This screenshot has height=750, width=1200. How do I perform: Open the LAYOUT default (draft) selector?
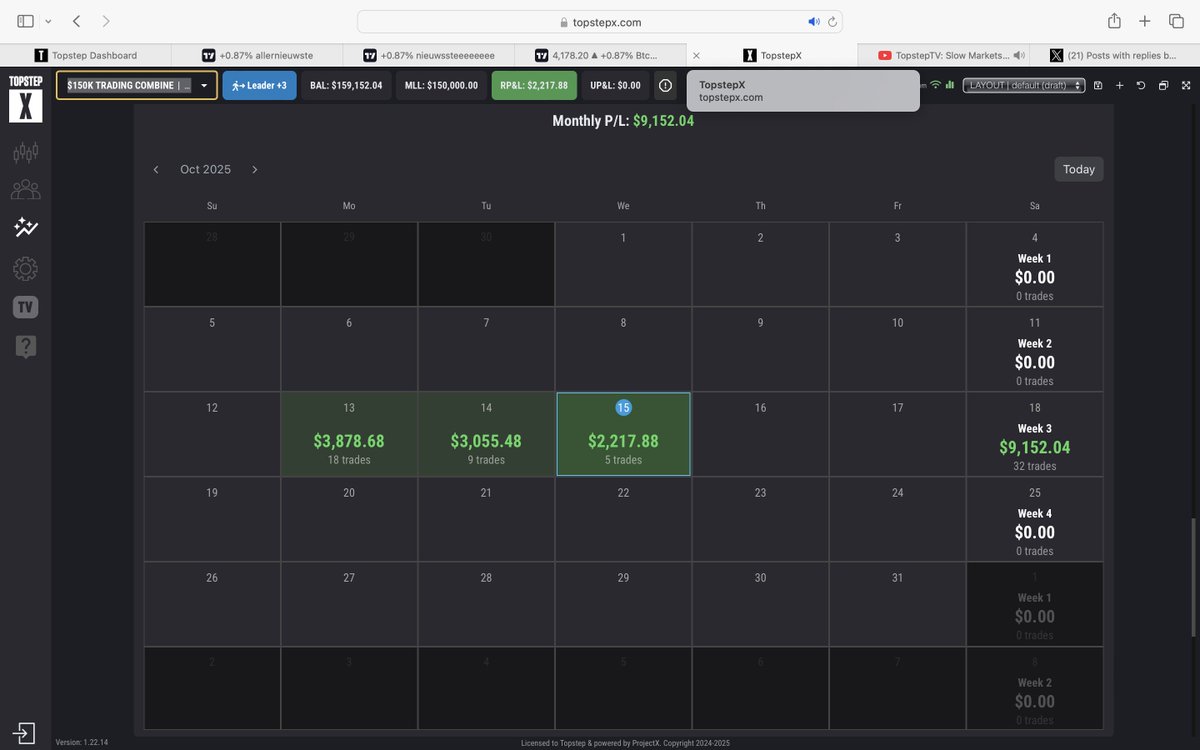[1024, 86]
